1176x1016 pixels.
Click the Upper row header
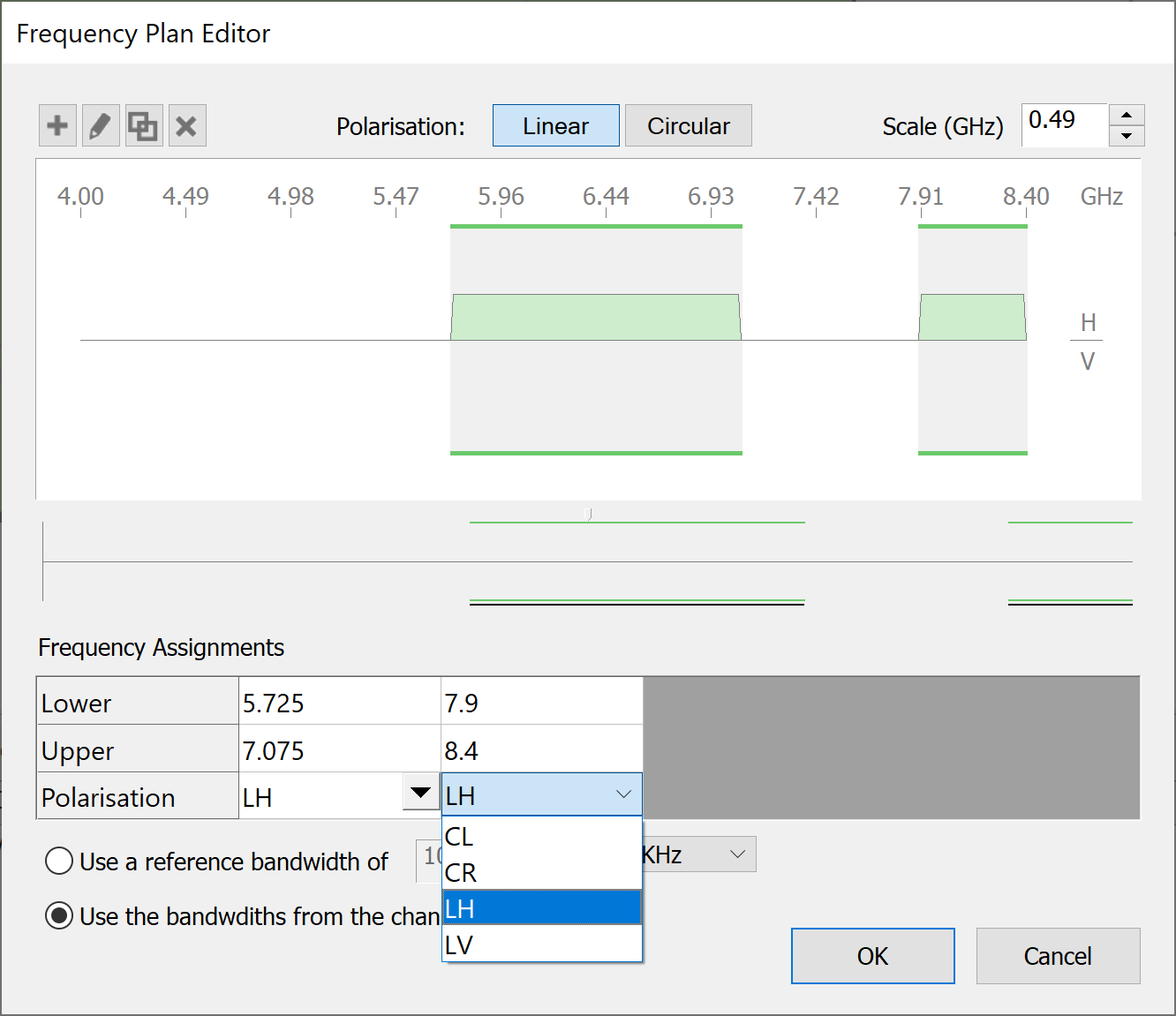[138, 750]
